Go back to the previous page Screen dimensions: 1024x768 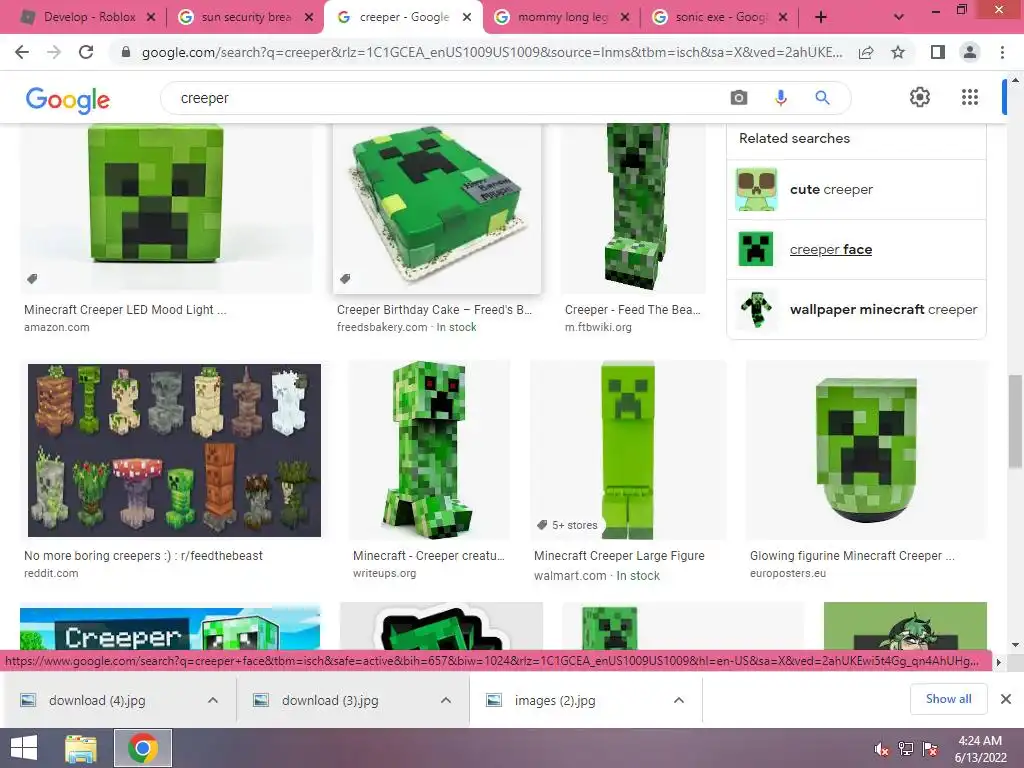[22, 52]
